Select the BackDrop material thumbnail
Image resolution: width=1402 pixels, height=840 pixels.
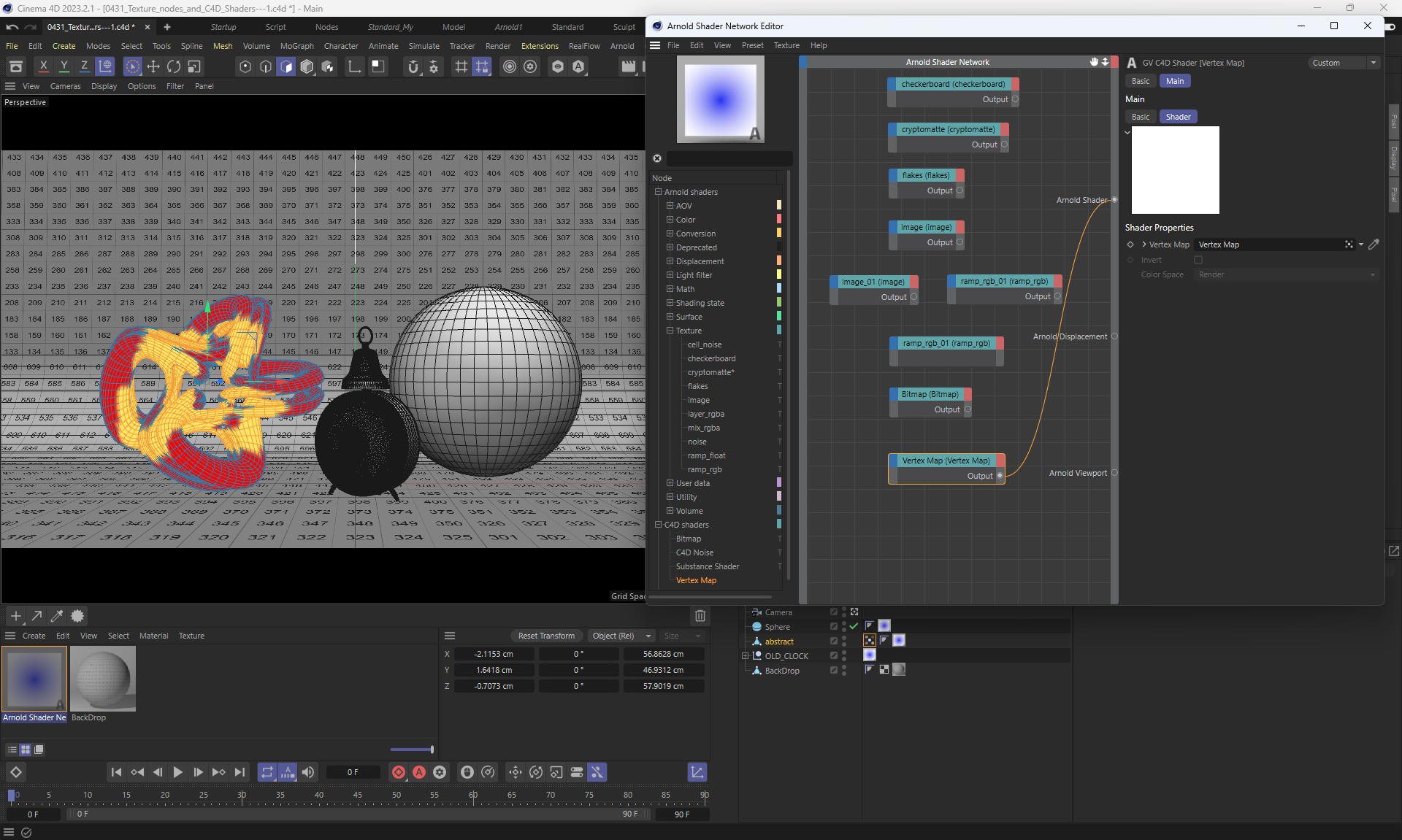[x=103, y=679]
